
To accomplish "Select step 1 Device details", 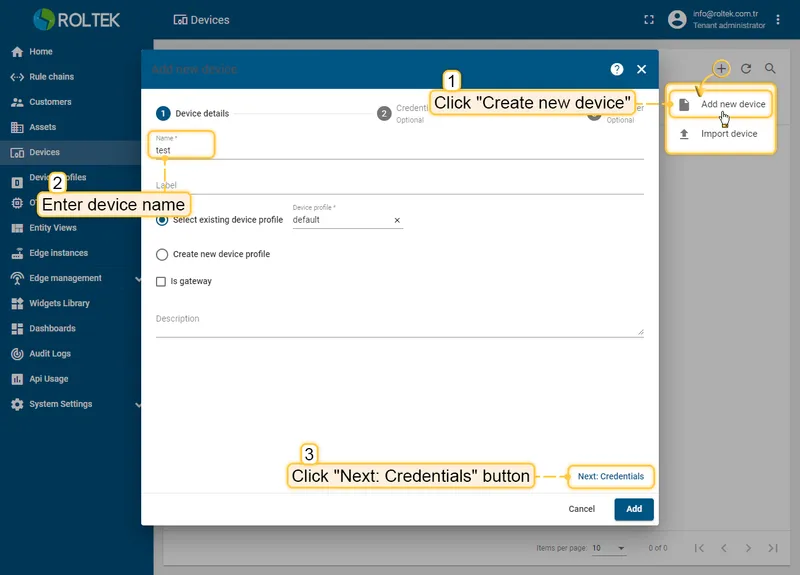I will (193, 113).
